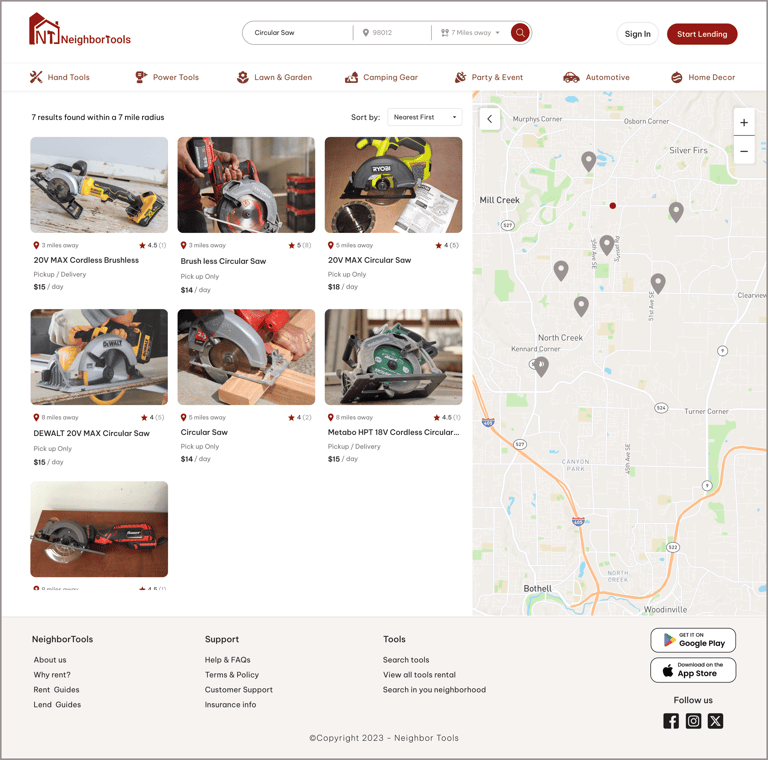This screenshot has height=760, width=768.
Task: Expand the 7 Miles away distance dropdown
Action: coord(470,33)
